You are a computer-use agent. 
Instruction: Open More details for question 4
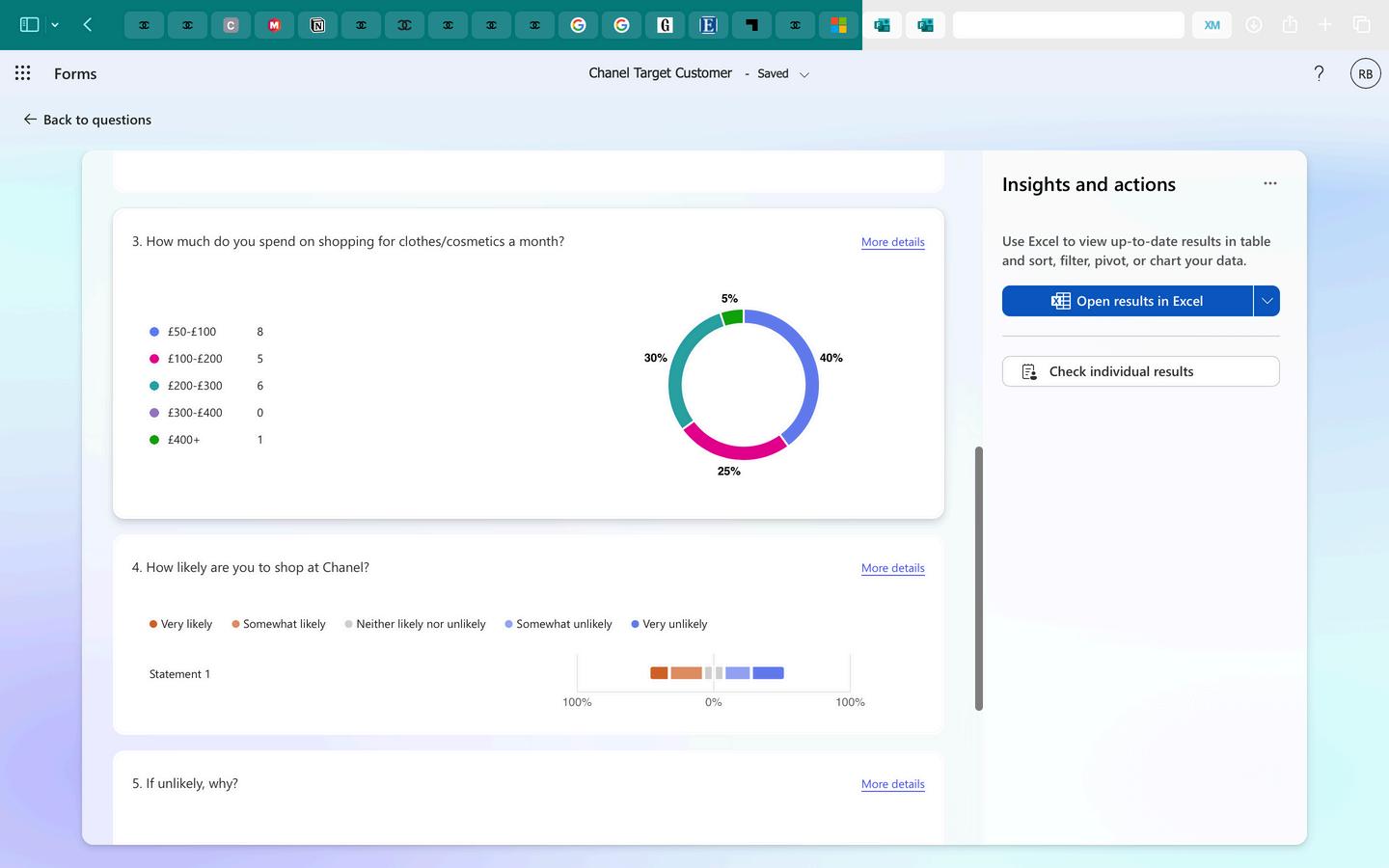[x=892, y=568]
